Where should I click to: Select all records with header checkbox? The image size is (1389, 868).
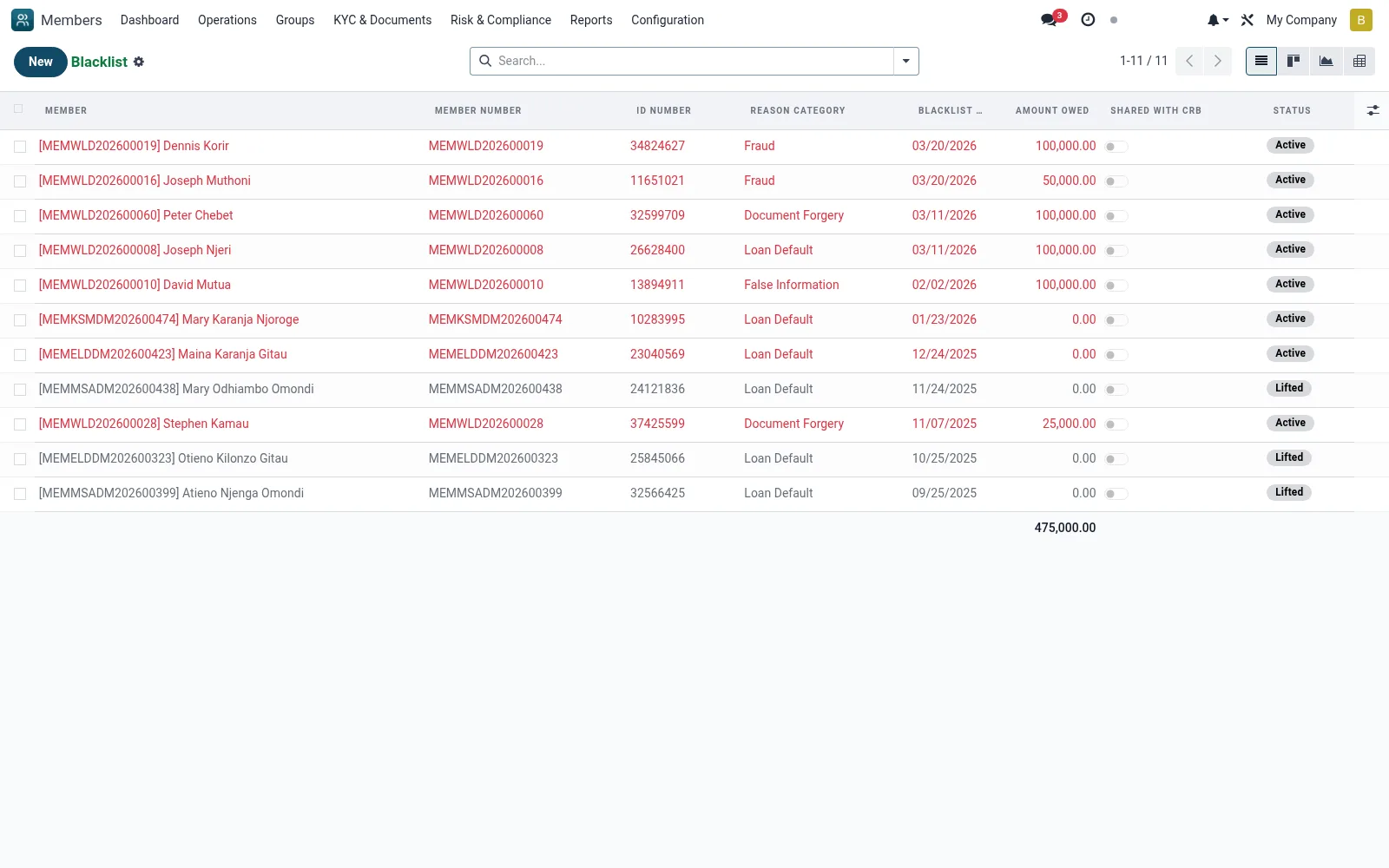(x=18, y=109)
